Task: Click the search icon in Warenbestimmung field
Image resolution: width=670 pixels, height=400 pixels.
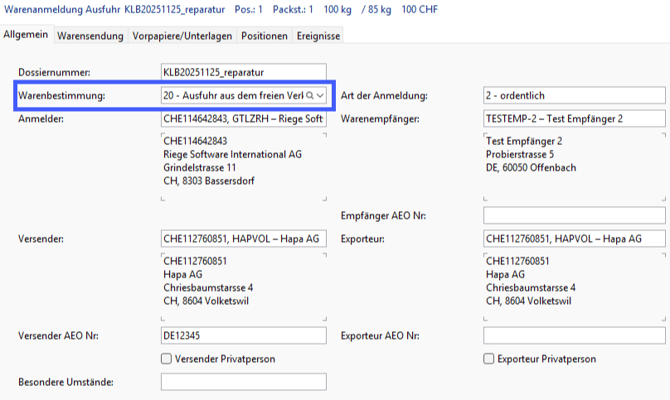Action: [x=309, y=95]
